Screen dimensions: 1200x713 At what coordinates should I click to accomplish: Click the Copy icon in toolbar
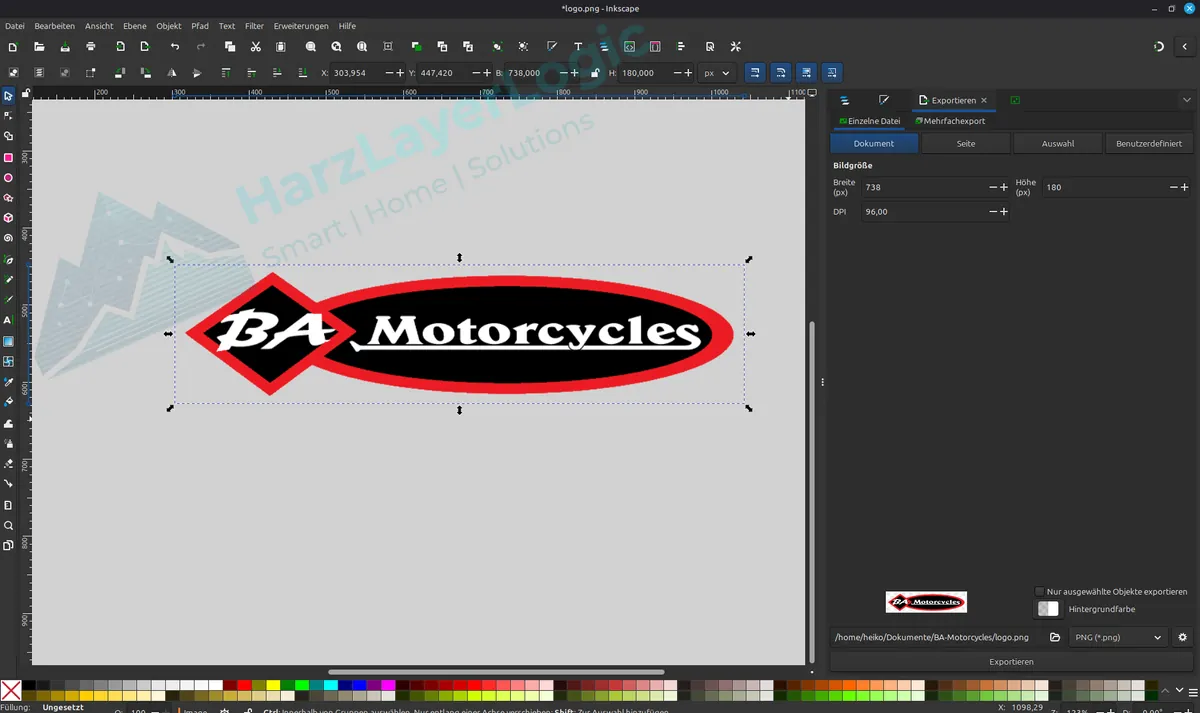click(x=229, y=46)
